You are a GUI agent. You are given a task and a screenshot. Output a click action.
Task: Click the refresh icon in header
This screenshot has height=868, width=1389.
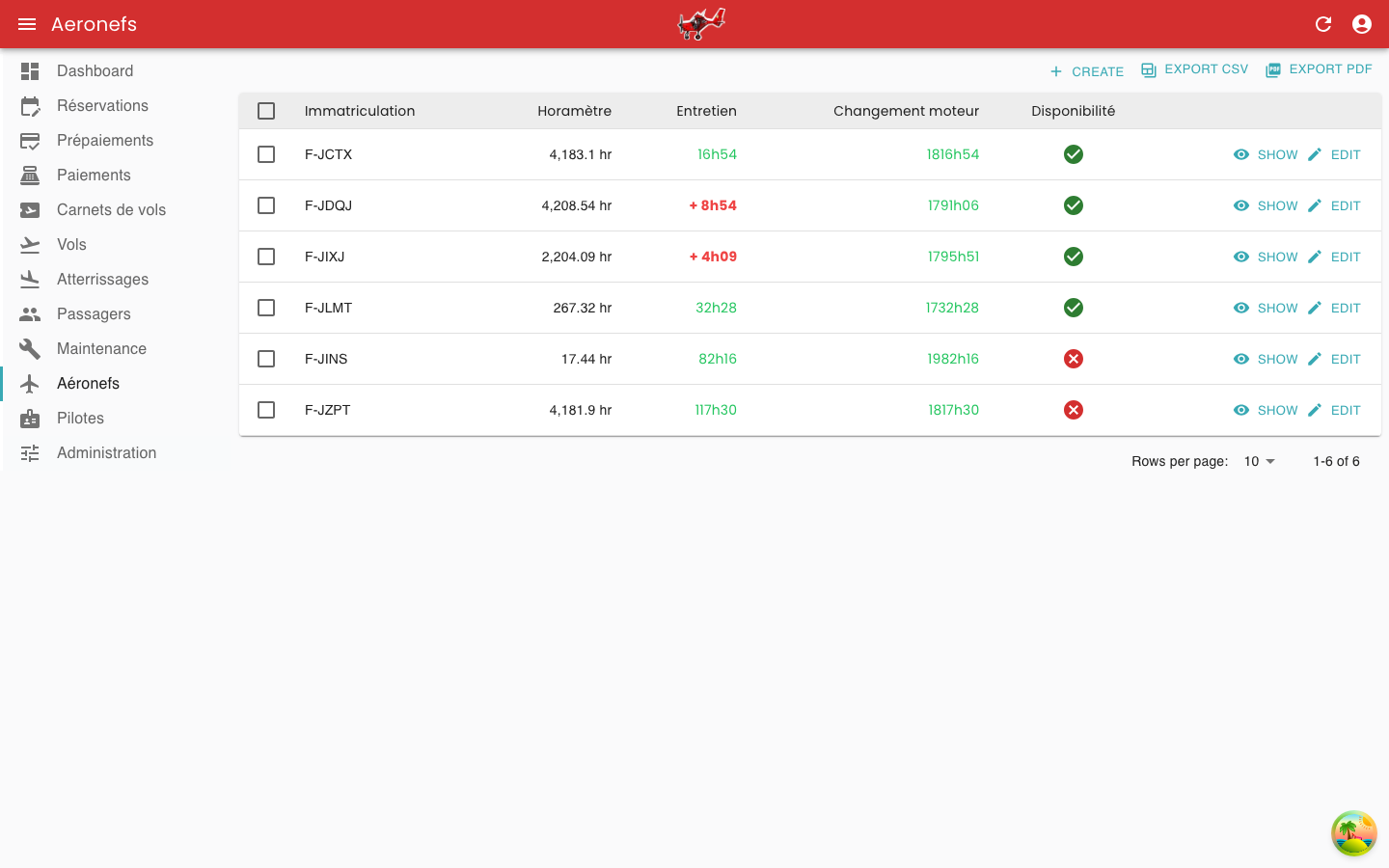coord(1323,24)
